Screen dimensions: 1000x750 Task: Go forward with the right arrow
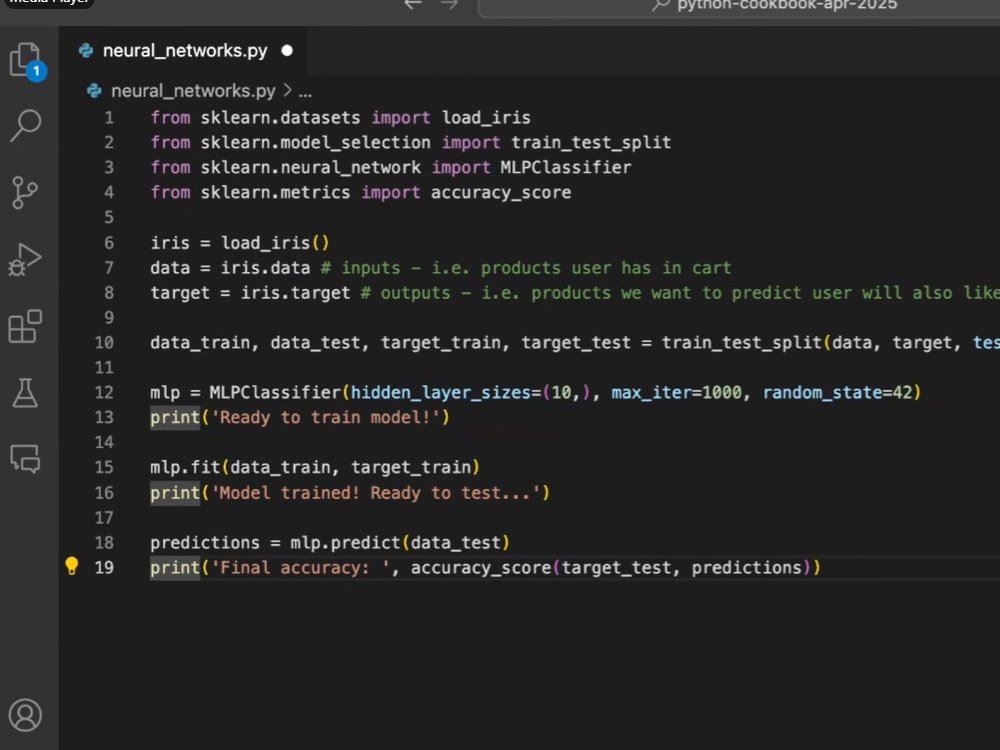click(x=450, y=4)
